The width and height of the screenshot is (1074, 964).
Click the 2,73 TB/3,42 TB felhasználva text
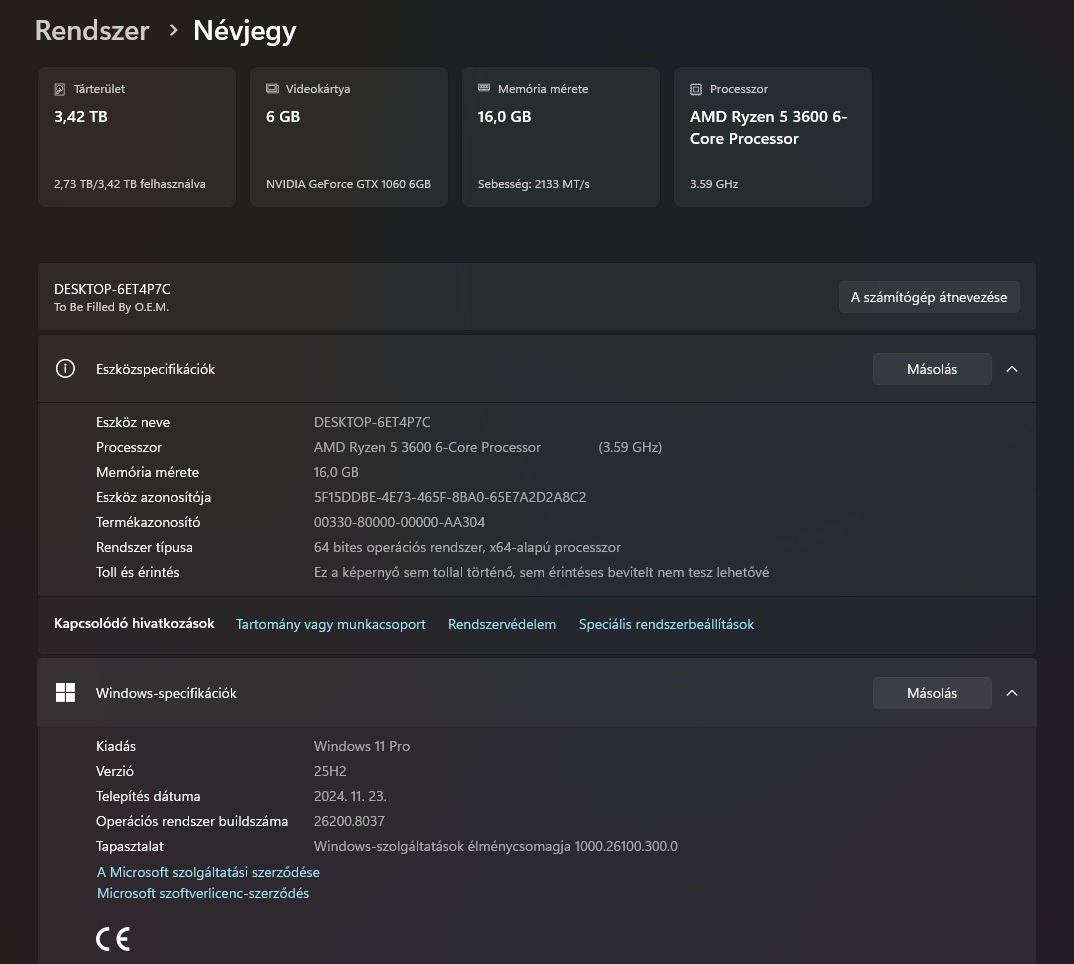coord(129,184)
